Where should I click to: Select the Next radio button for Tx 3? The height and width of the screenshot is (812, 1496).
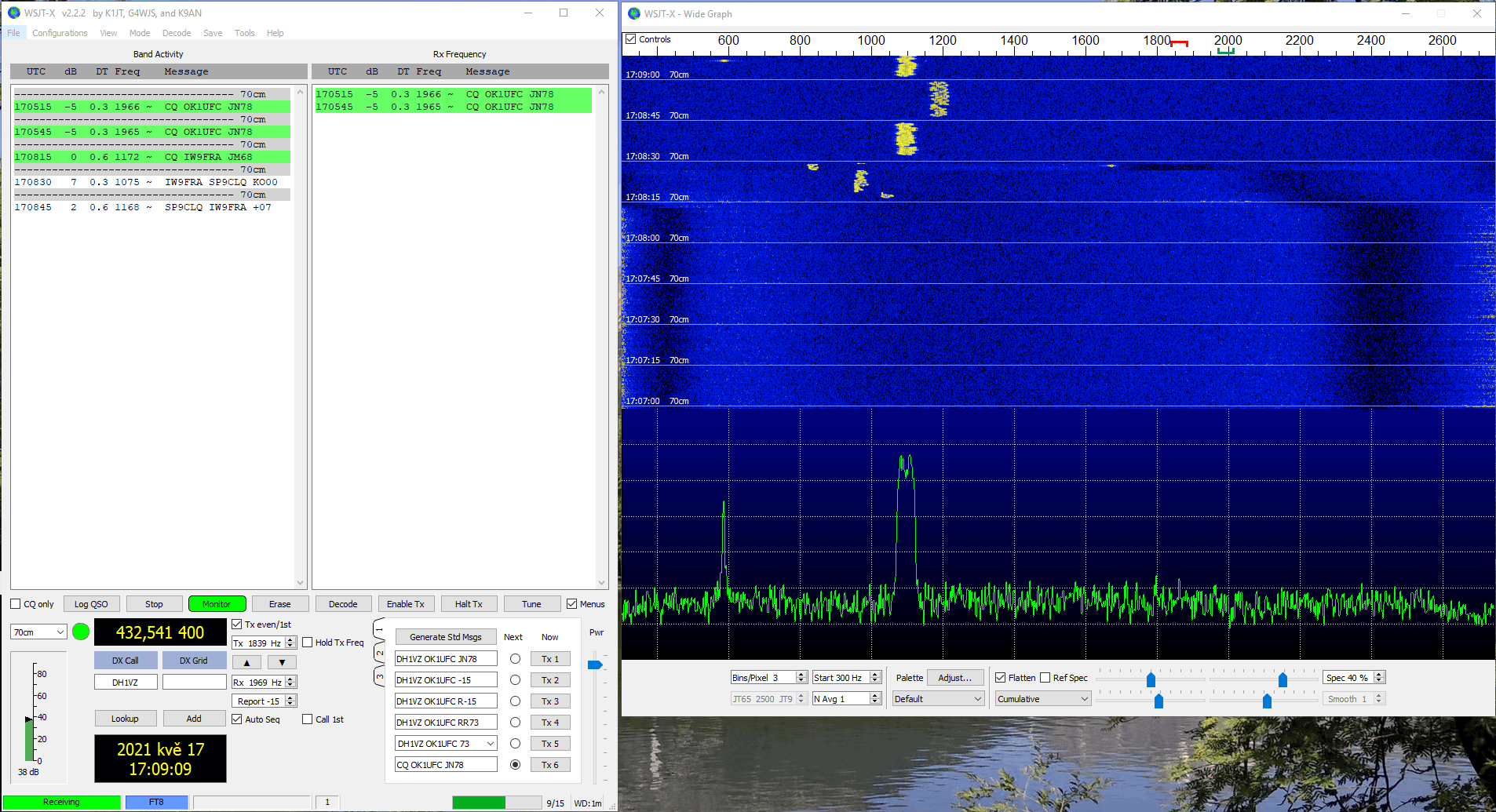[515, 701]
